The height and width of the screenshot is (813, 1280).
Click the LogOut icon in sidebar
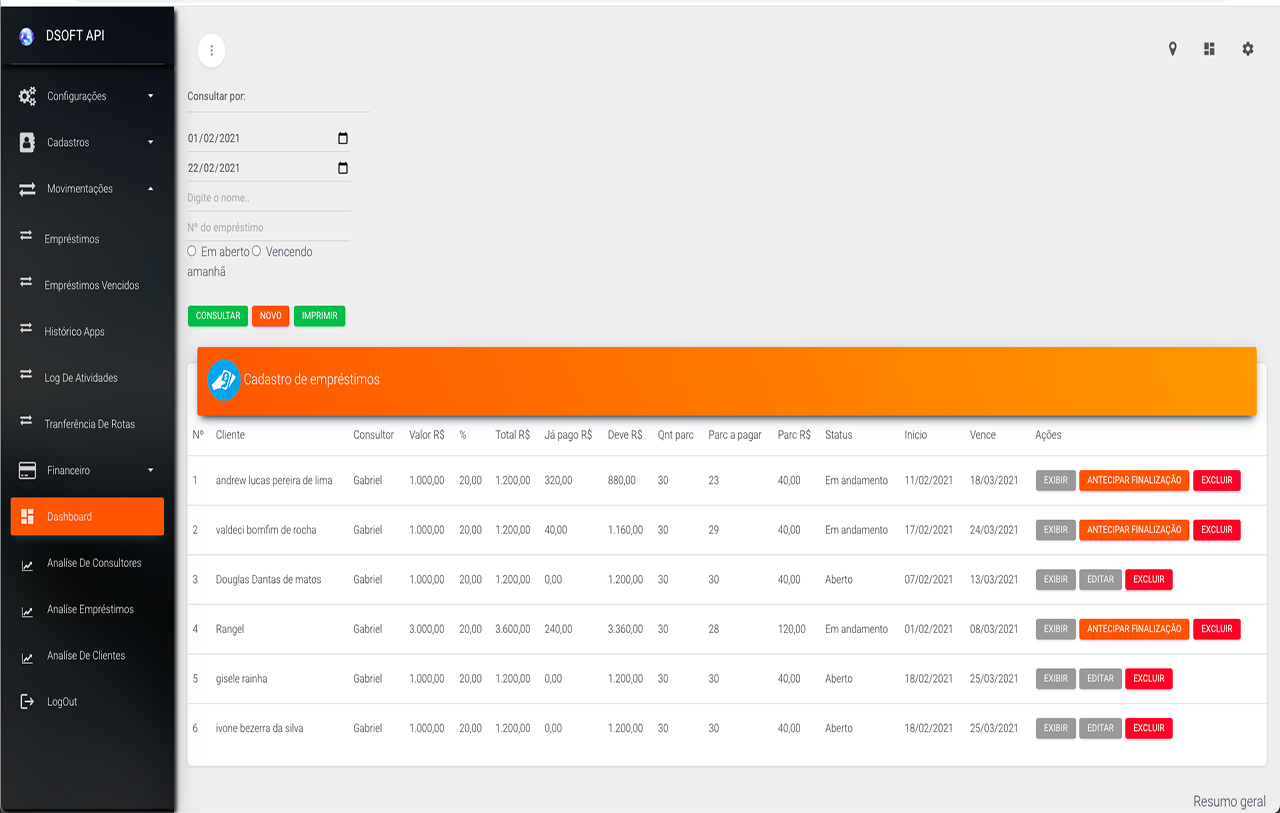27,702
